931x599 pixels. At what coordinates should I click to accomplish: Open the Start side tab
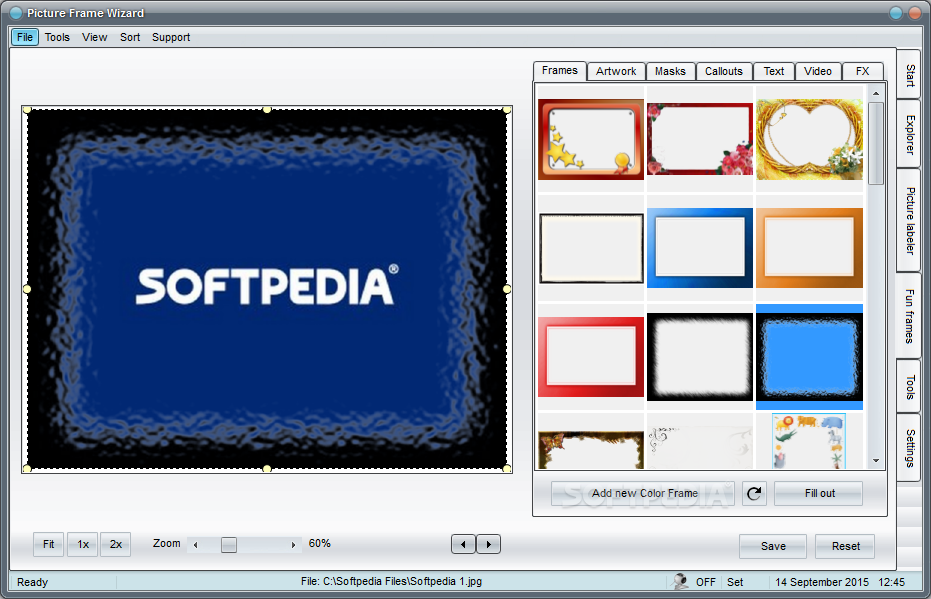909,75
